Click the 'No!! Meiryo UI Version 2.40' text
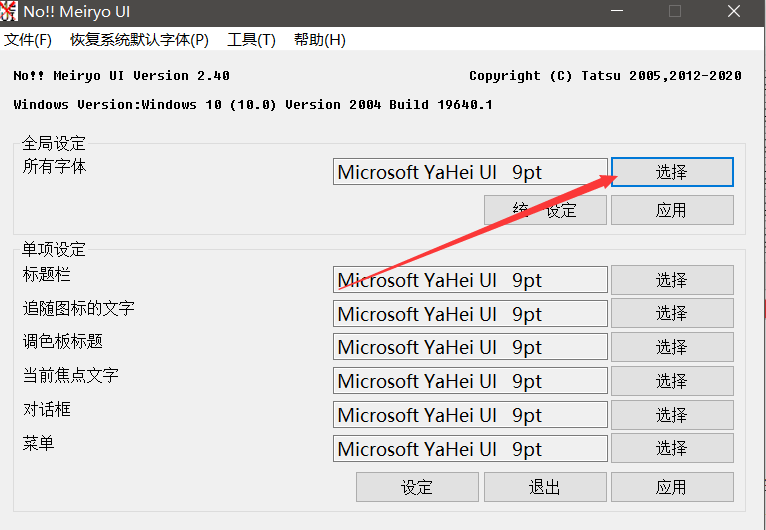Screen dimensions: 766x530 coord(122,76)
